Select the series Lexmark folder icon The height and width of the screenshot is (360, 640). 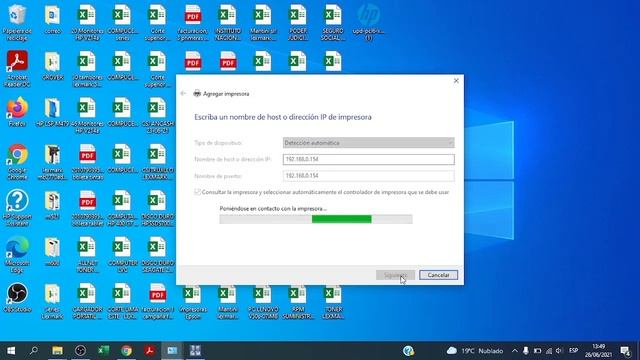[x=52, y=301]
